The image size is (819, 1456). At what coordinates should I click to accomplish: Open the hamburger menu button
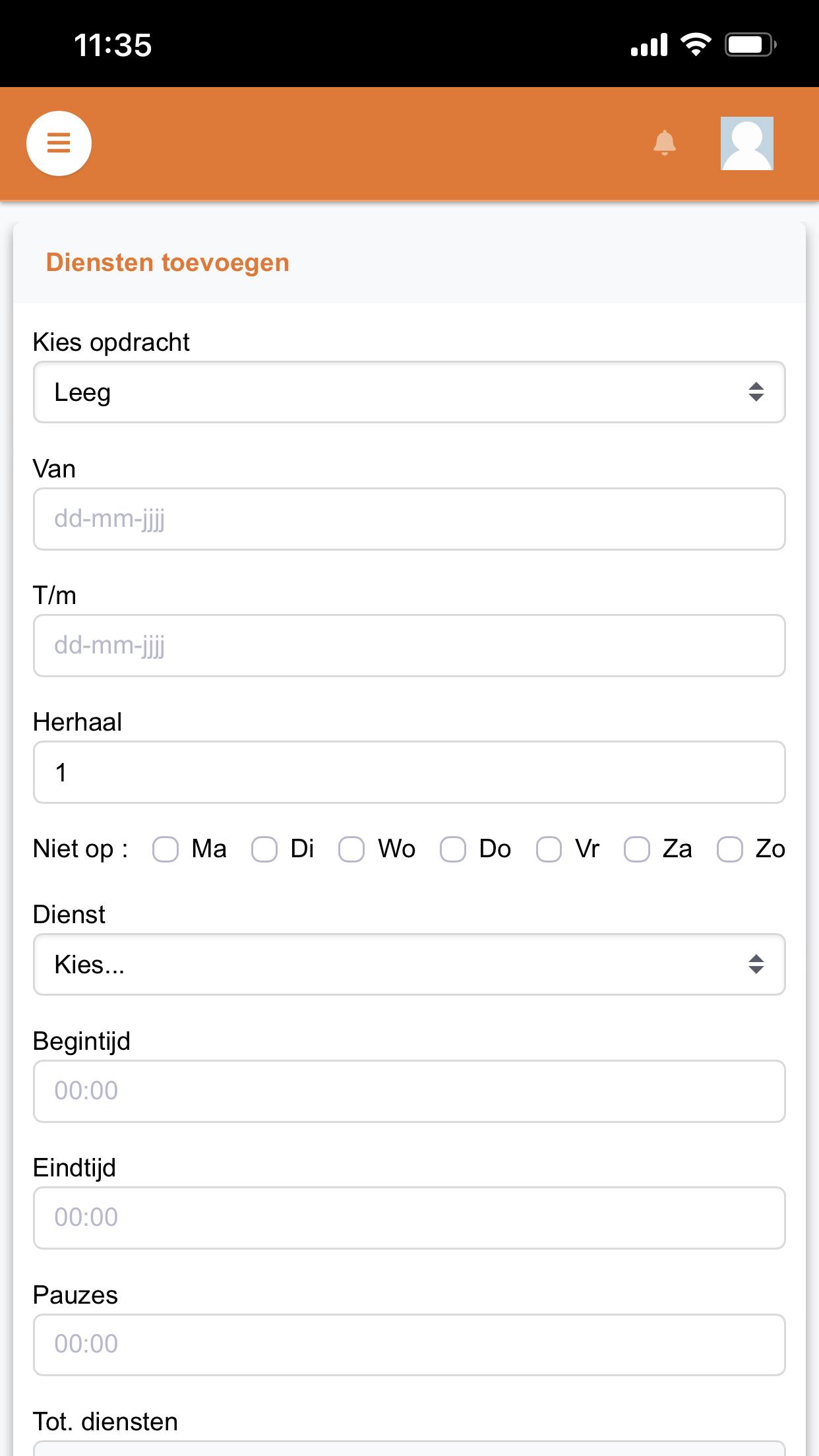click(59, 143)
